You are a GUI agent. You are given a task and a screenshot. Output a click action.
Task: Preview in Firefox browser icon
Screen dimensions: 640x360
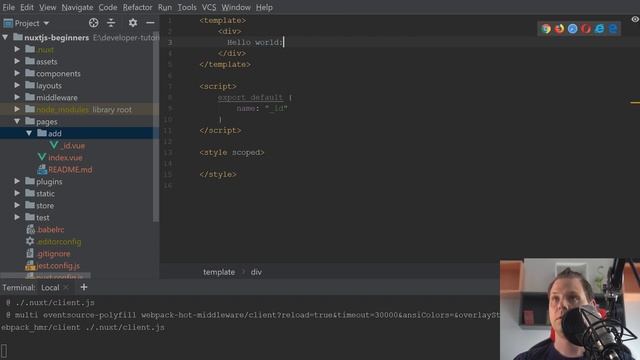[559, 29]
